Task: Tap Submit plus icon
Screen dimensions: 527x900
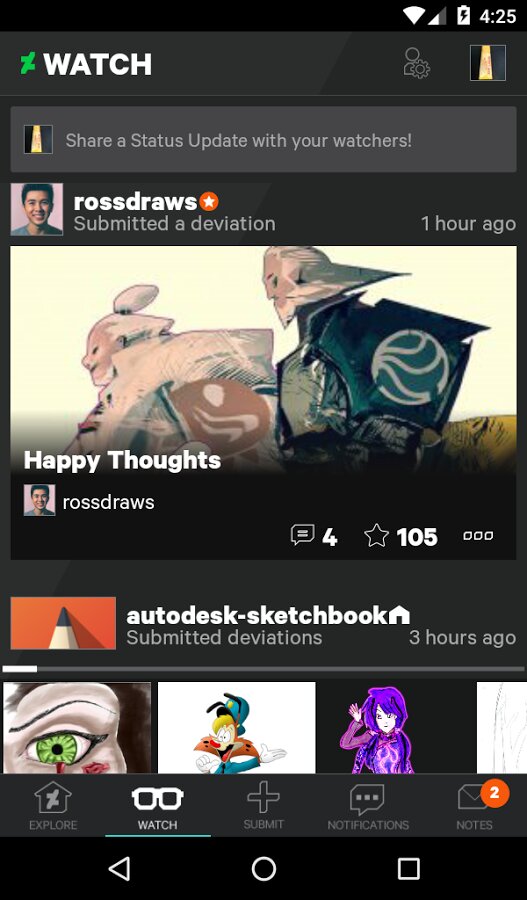Action: point(264,806)
